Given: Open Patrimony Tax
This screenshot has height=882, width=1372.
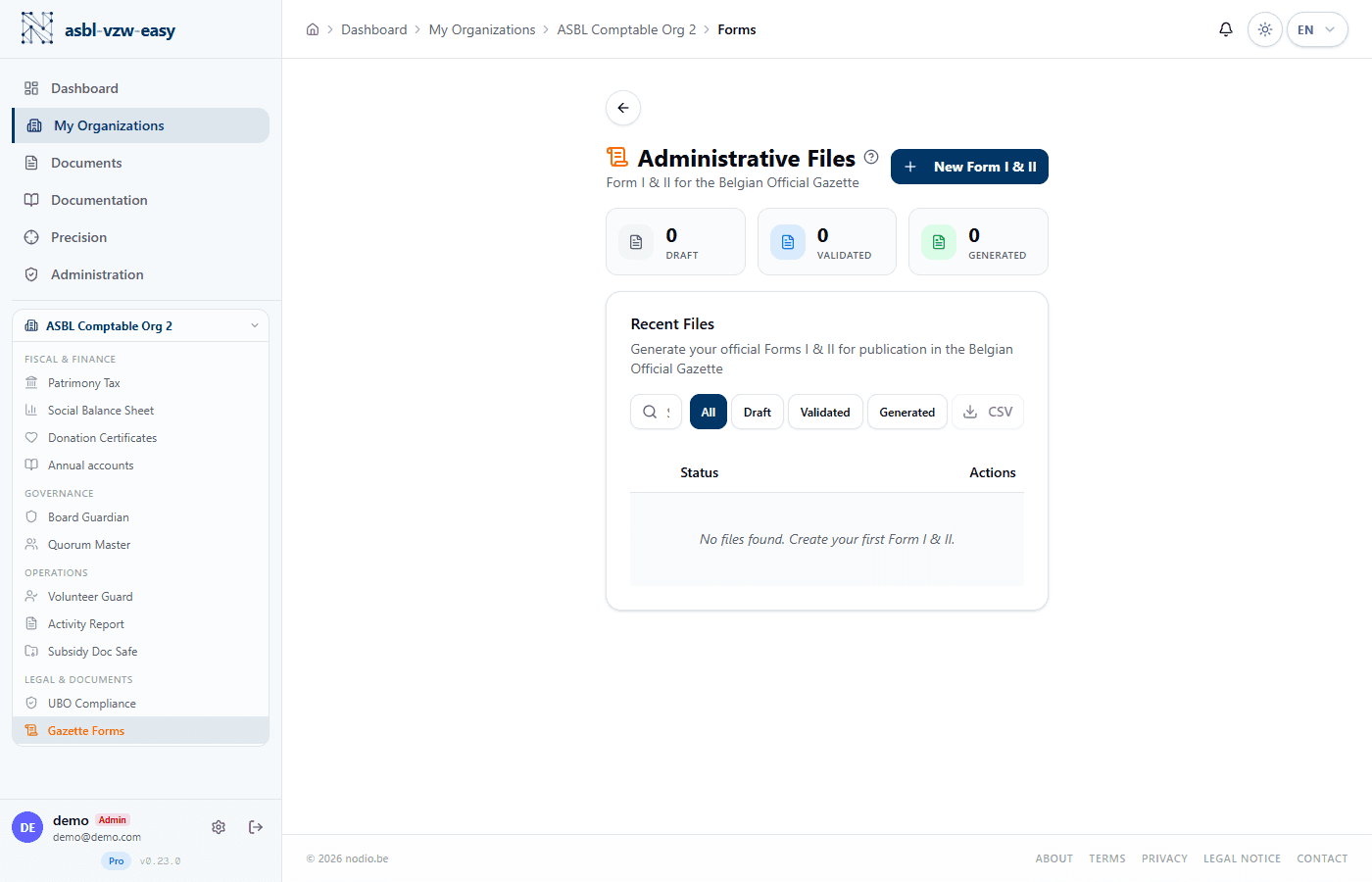Looking at the screenshot, I should pyautogui.click(x=141, y=383).
